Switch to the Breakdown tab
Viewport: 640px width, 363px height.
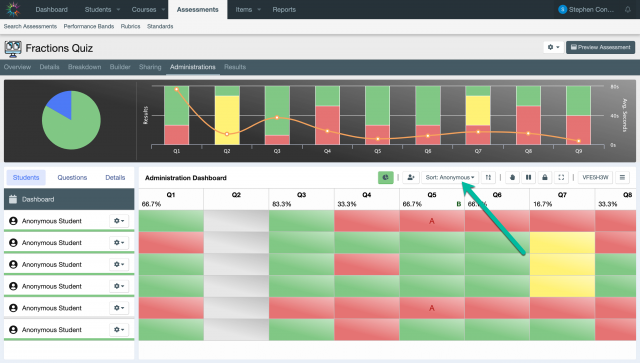click(x=84, y=67)
